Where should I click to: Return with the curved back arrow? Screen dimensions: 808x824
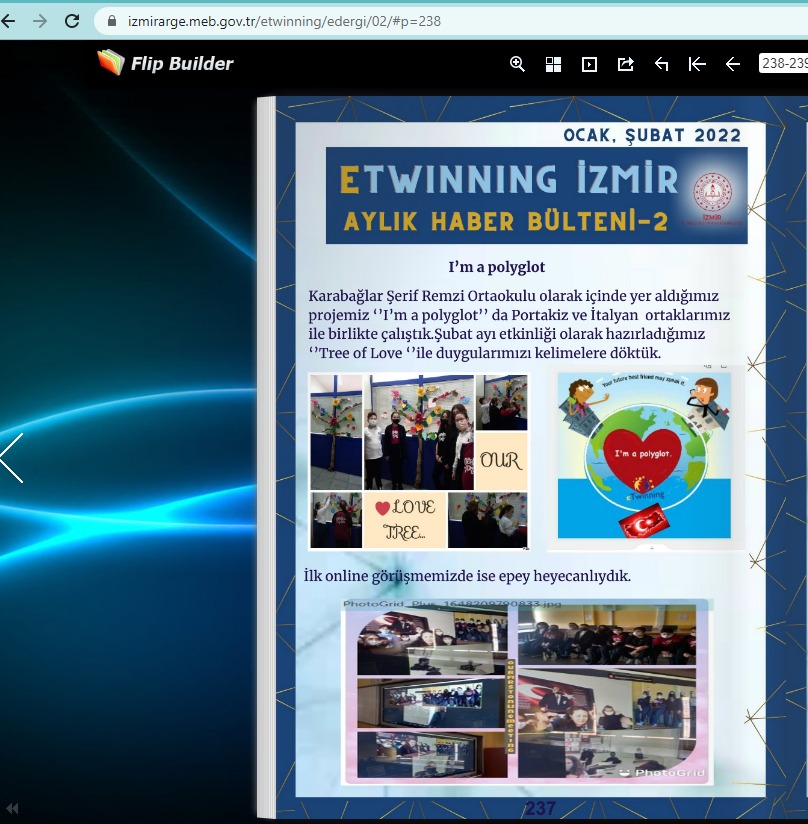(x=661, y=64)
